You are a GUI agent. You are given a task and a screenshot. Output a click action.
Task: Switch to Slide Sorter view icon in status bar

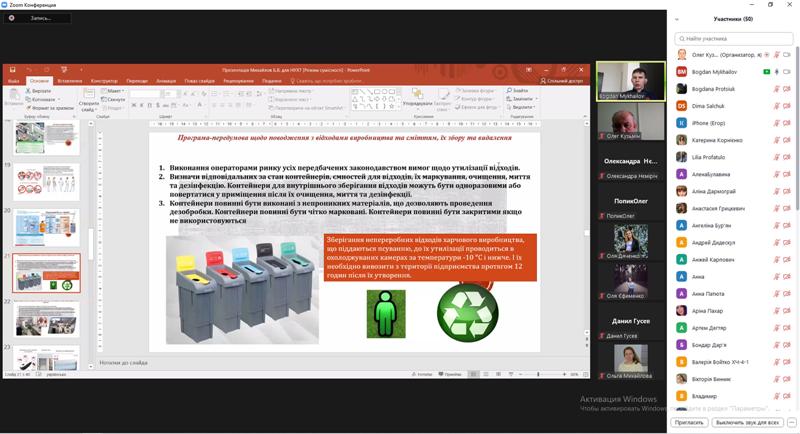coord(486,374)
